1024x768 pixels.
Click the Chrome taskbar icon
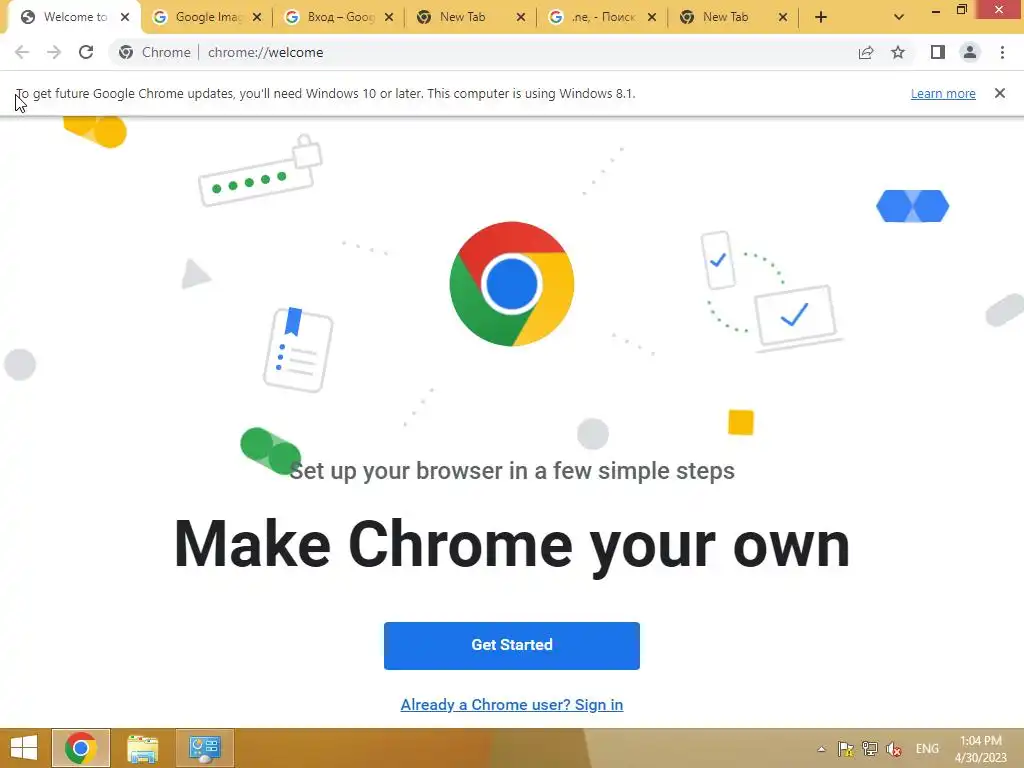pos(81,748)
